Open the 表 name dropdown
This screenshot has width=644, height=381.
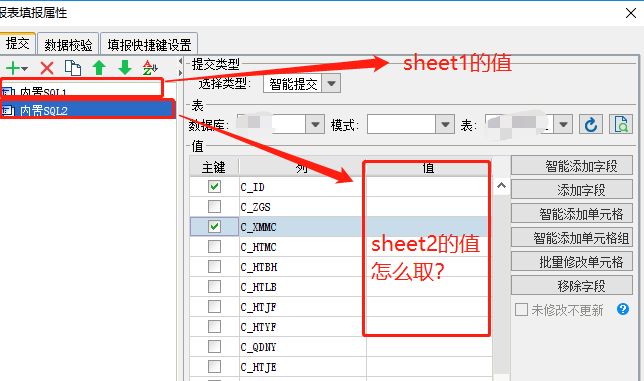coord(563,124)
